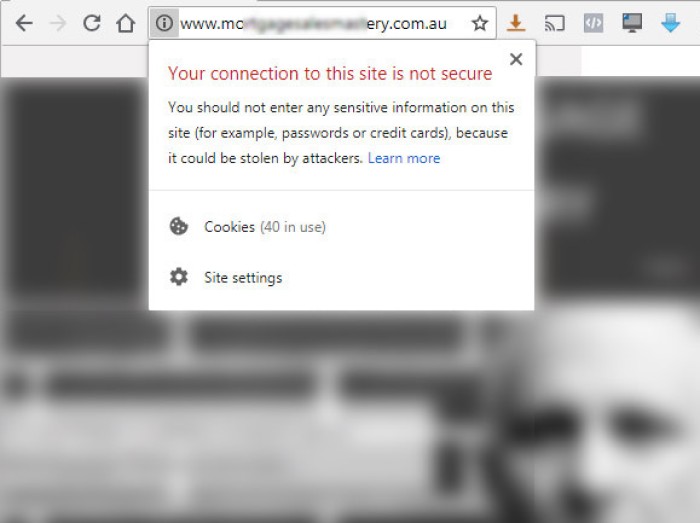
Task: Click the red not secure heading
Action: (330, 74)
